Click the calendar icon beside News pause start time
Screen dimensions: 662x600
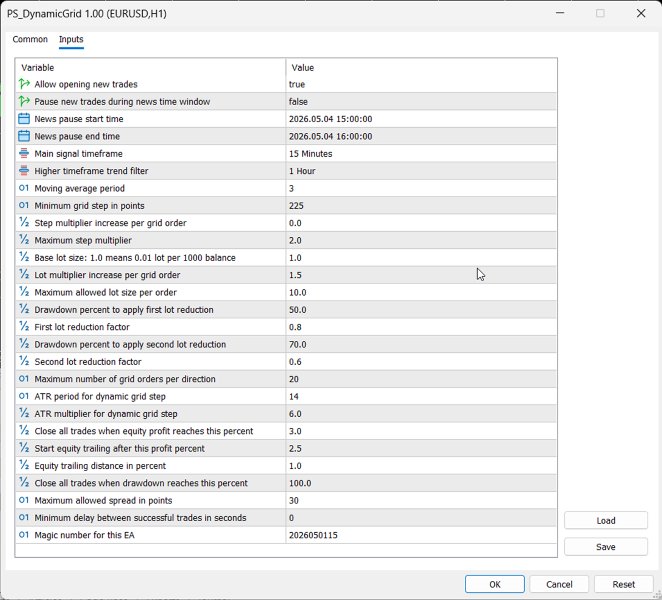24,119
